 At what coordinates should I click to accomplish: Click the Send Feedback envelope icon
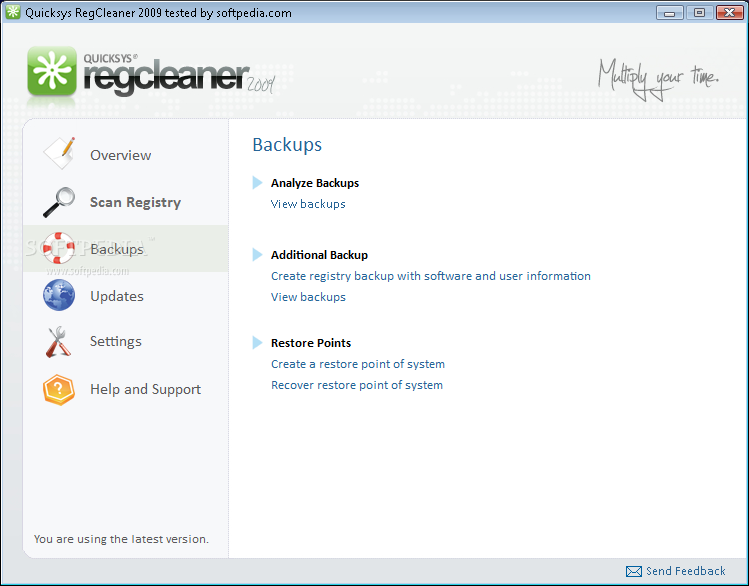[633, 571]
